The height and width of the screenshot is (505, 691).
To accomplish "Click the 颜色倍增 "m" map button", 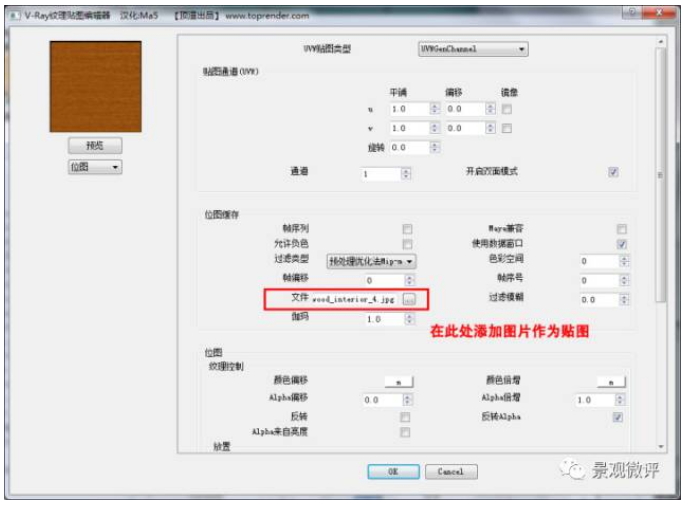I will [610, 381].
